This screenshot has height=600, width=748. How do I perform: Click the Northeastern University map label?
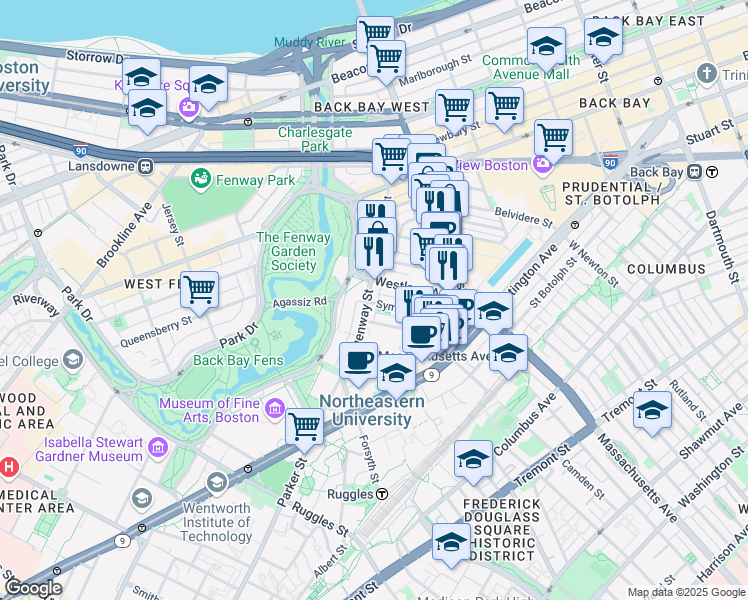click(372, 411)
